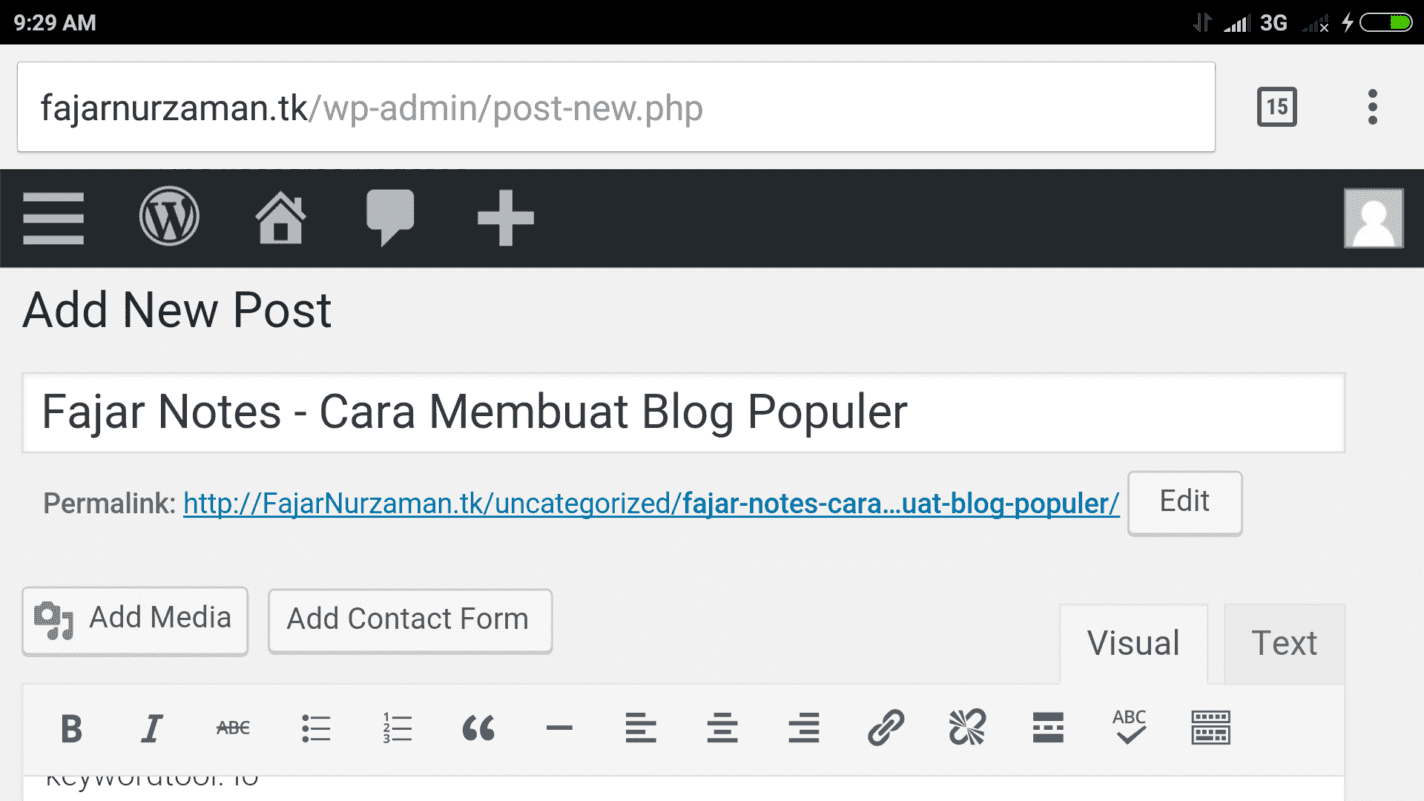Open comments via the speech bubble icon
The width and height of the screenshot is (1424, 801).
click(x=390, y=218)
